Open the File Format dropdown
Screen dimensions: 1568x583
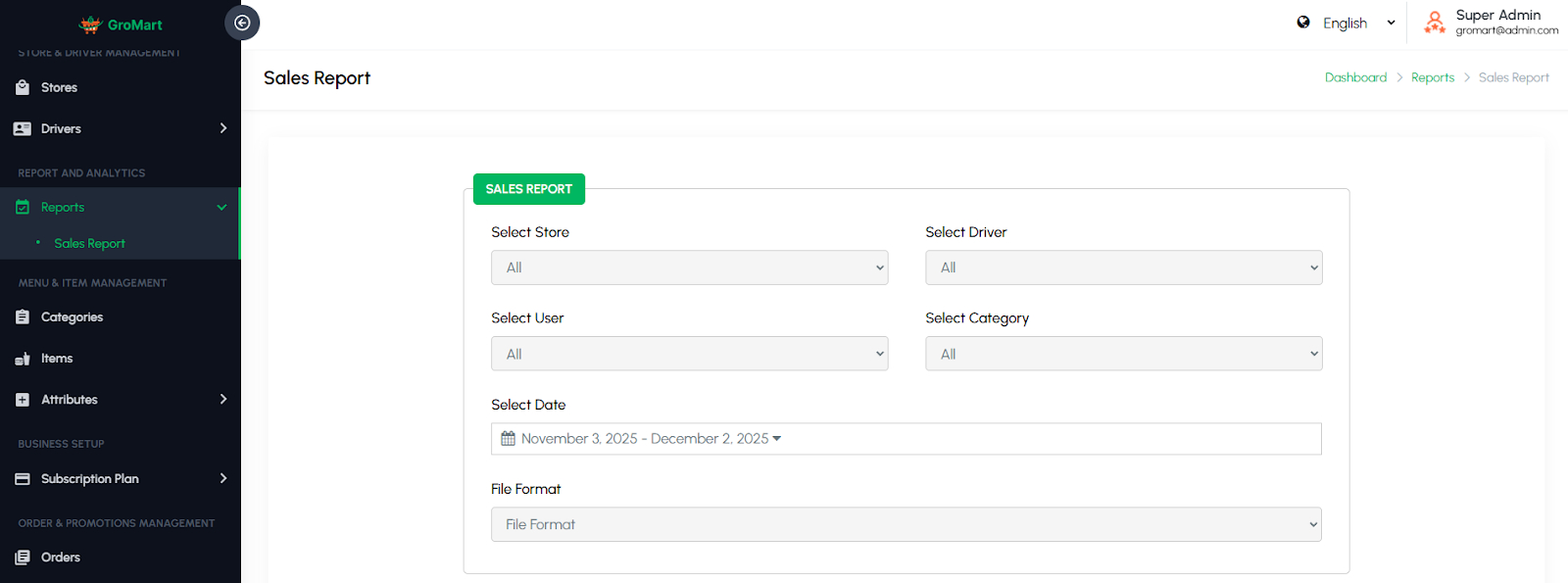point(906,524)
